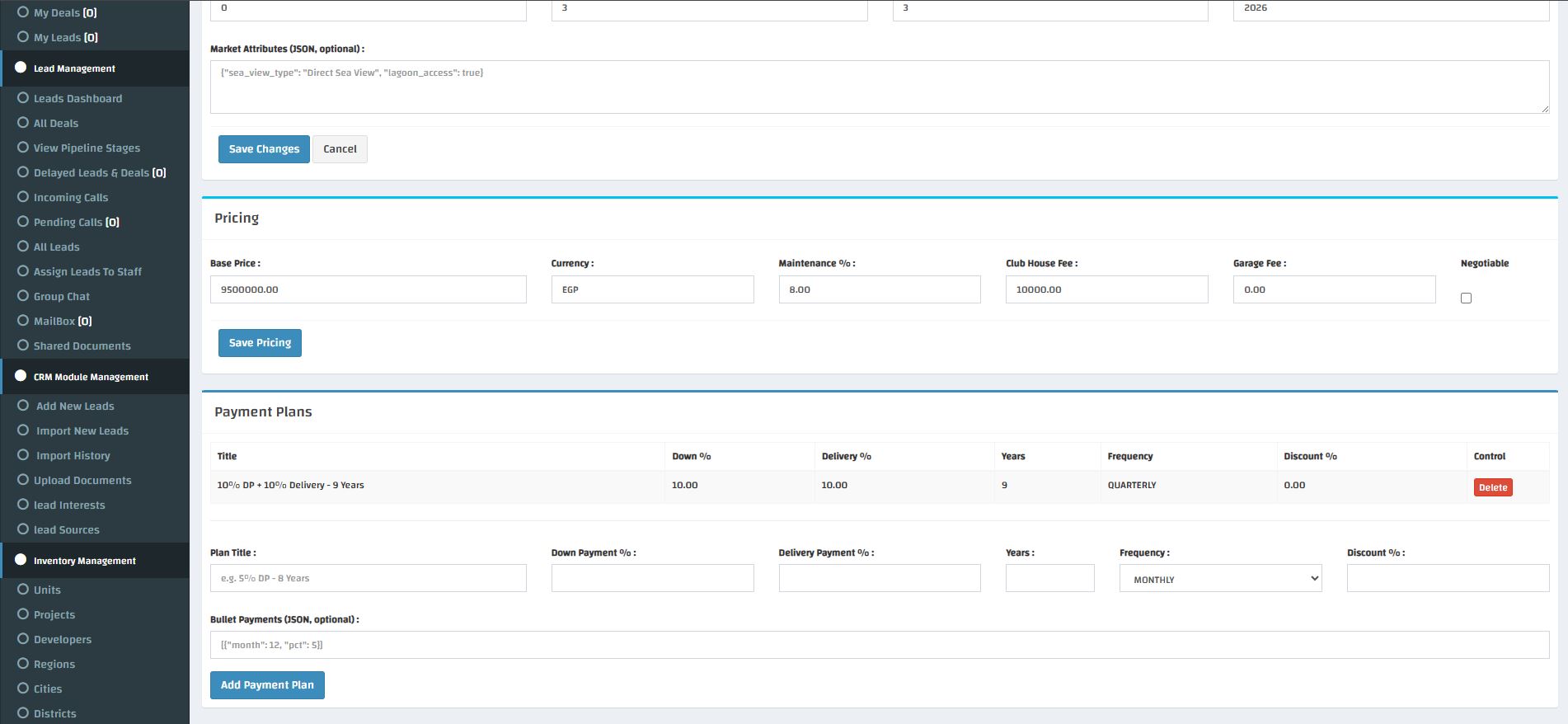Screen dimensions: 1568x724
Task: Go to Pending Calls in sidebar
Action: (77, 222)
